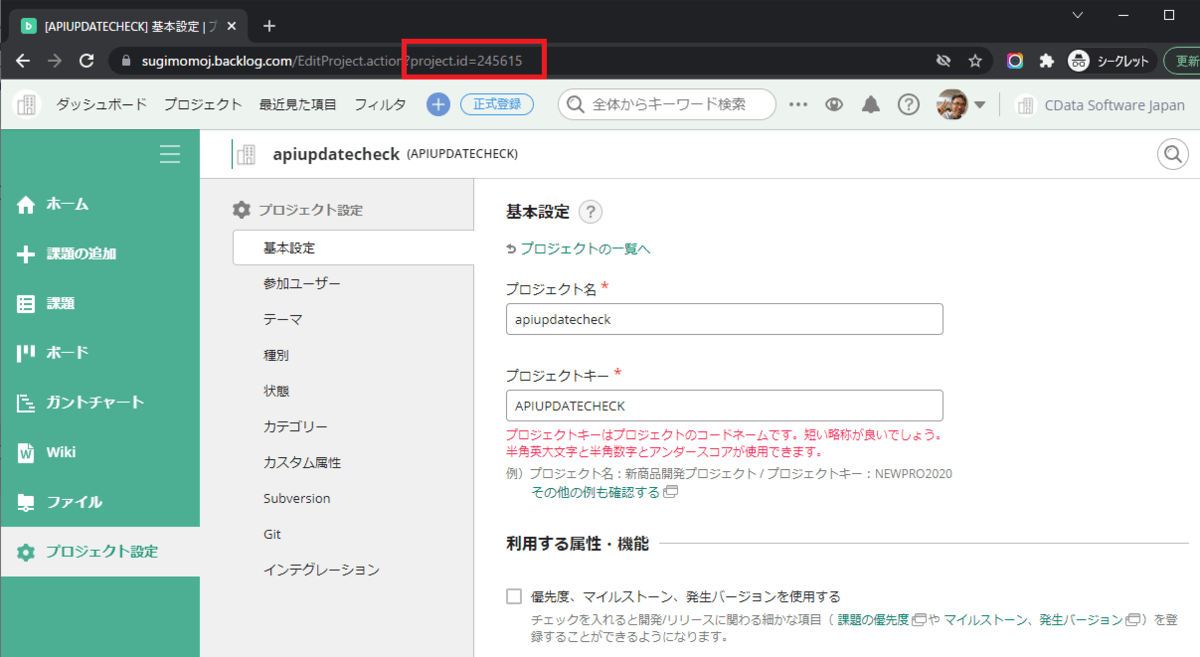The height and width of the screenshot is (657, 1200).
Task: Open a new browser tab
Action: (x=269, y=26)
